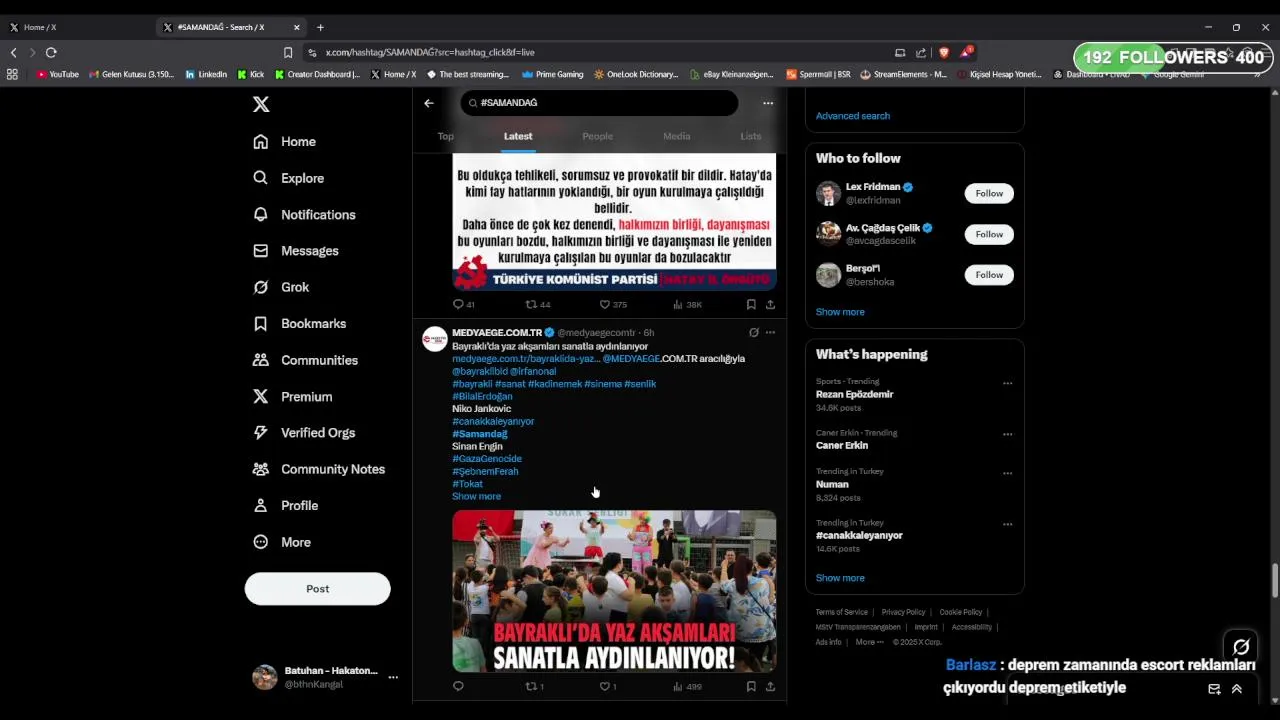Open Bayraklı'da Yaz Akşamları image
1280x720 pixels.
(x=614, y=591)
